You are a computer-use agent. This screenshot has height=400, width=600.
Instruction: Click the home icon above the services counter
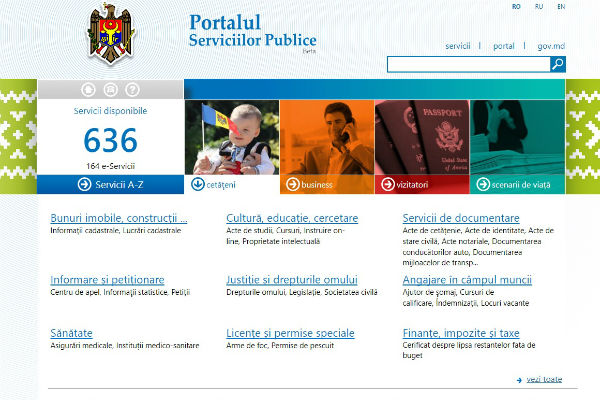click(x=88, y=90)
